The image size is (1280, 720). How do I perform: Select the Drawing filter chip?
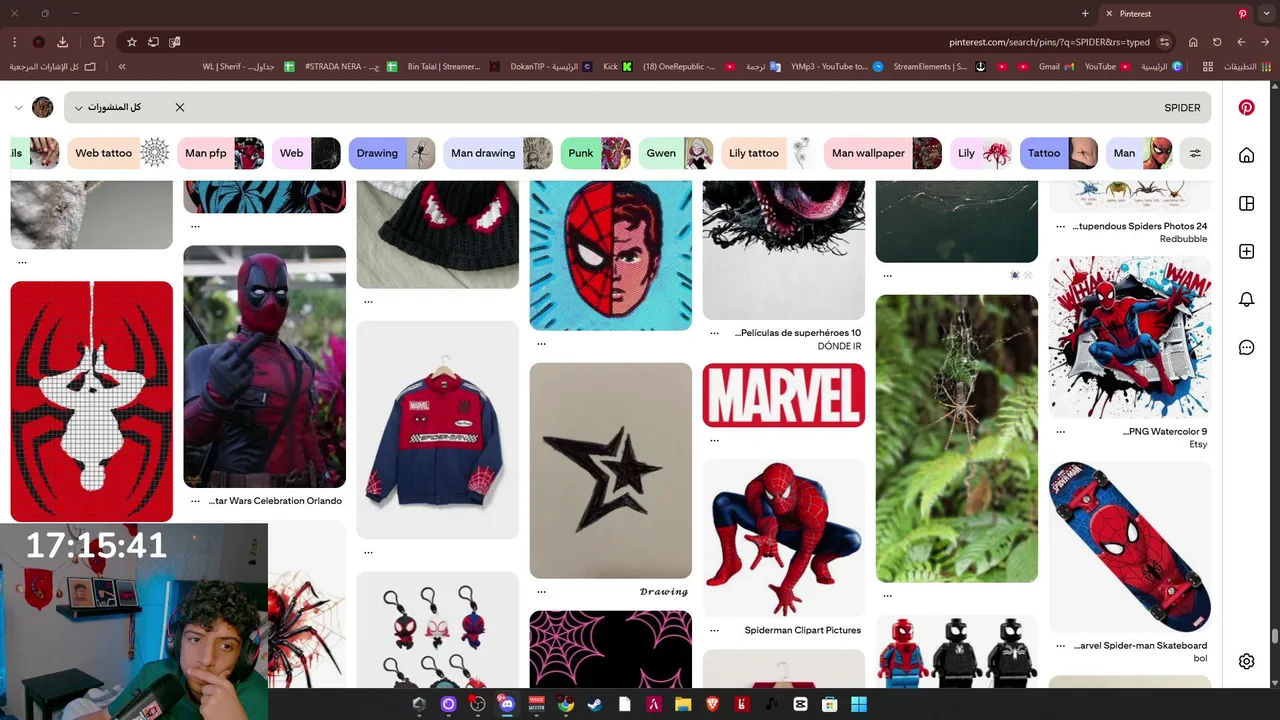(392, 153)
